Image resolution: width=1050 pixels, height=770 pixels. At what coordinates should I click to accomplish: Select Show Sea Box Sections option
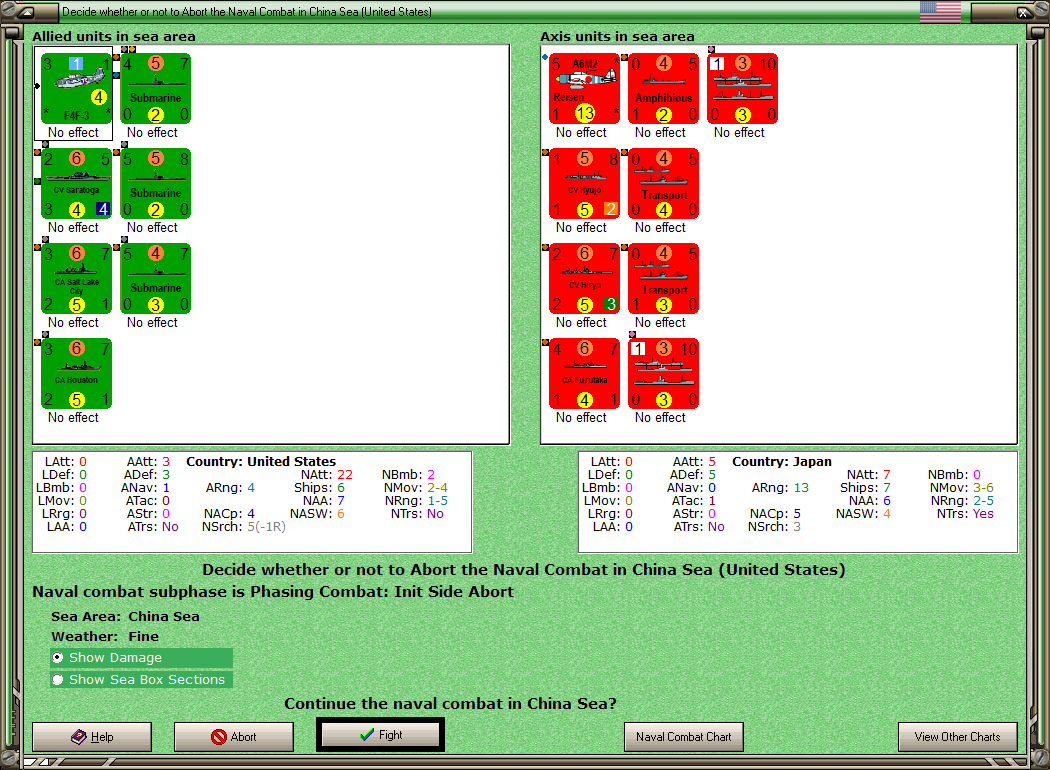(141, 680)
